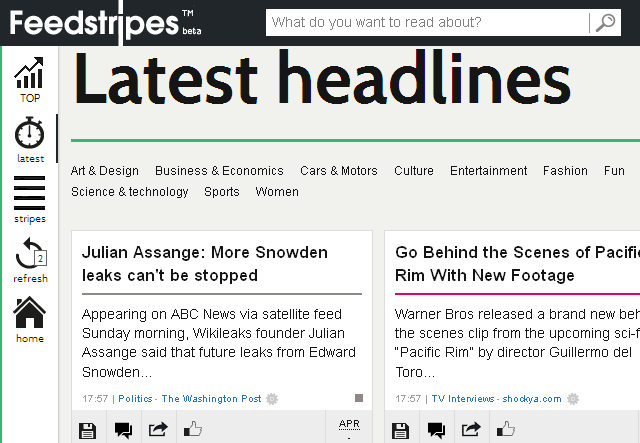Save the Julian Assange article

tap(87, 430)
